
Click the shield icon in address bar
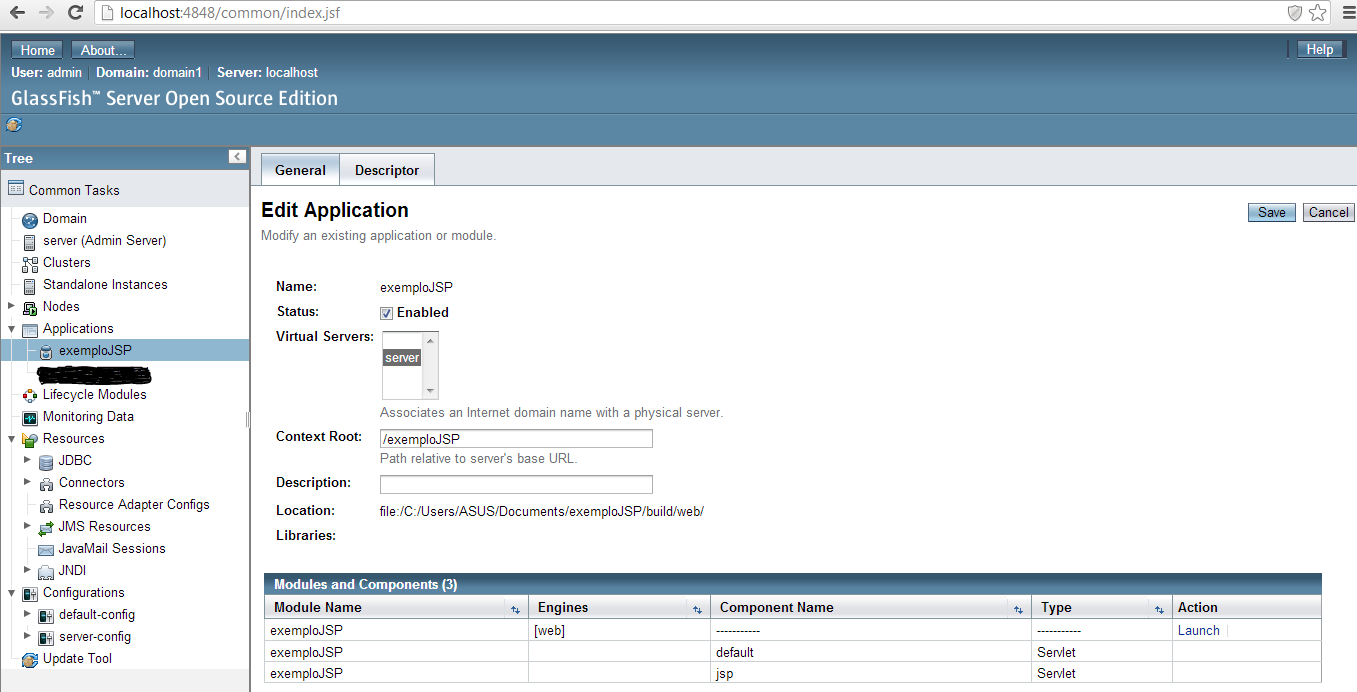pos(1294,13)
